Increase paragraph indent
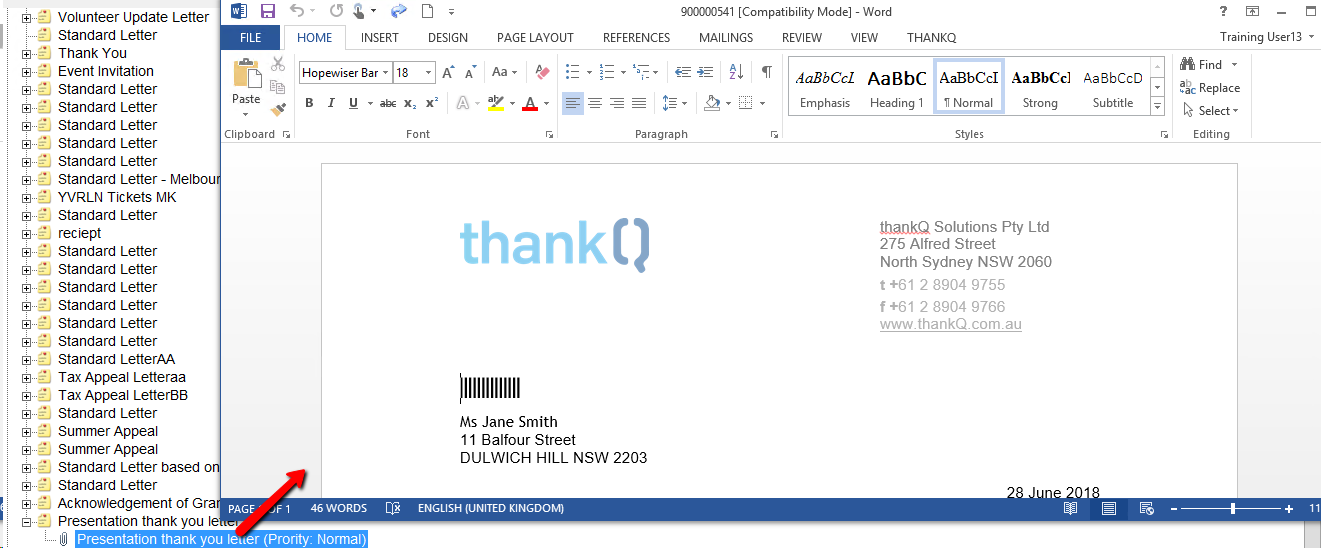This screenshot has height=548, width=1321. click(706, 72)
